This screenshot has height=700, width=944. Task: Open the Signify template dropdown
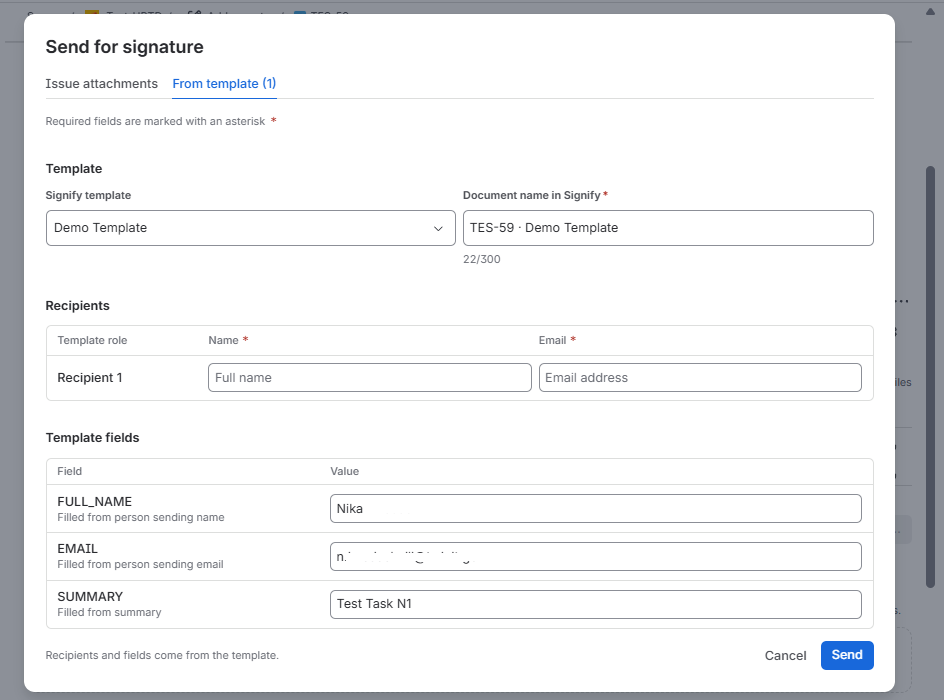(250, 228)
